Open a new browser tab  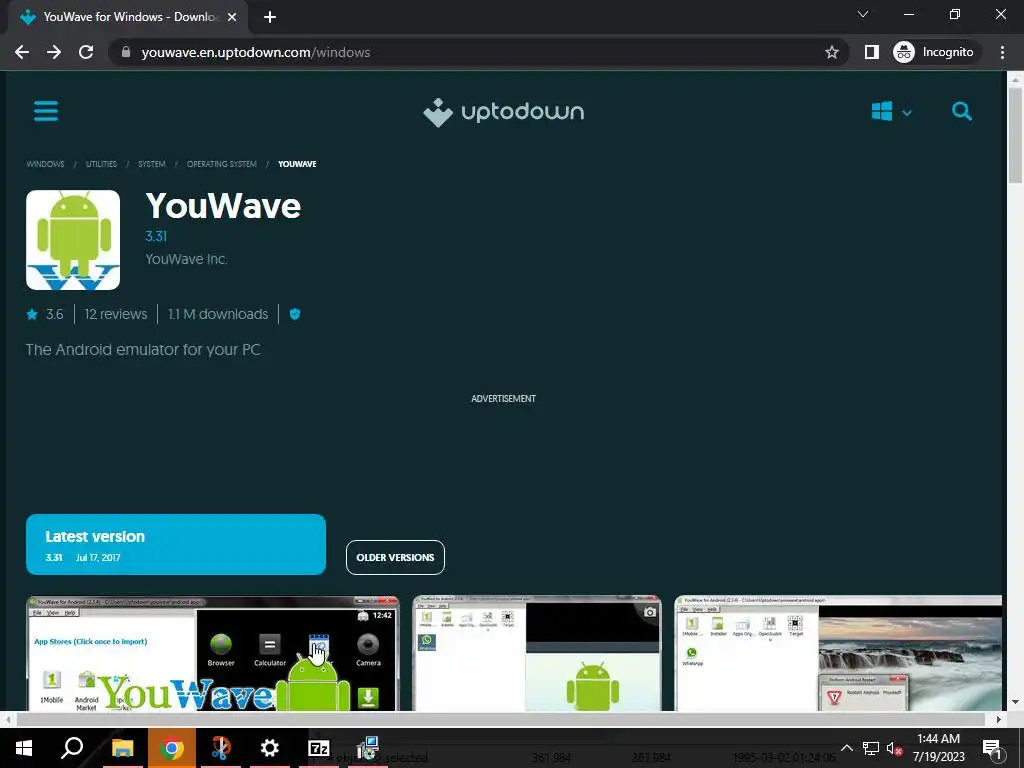[270, 18]
